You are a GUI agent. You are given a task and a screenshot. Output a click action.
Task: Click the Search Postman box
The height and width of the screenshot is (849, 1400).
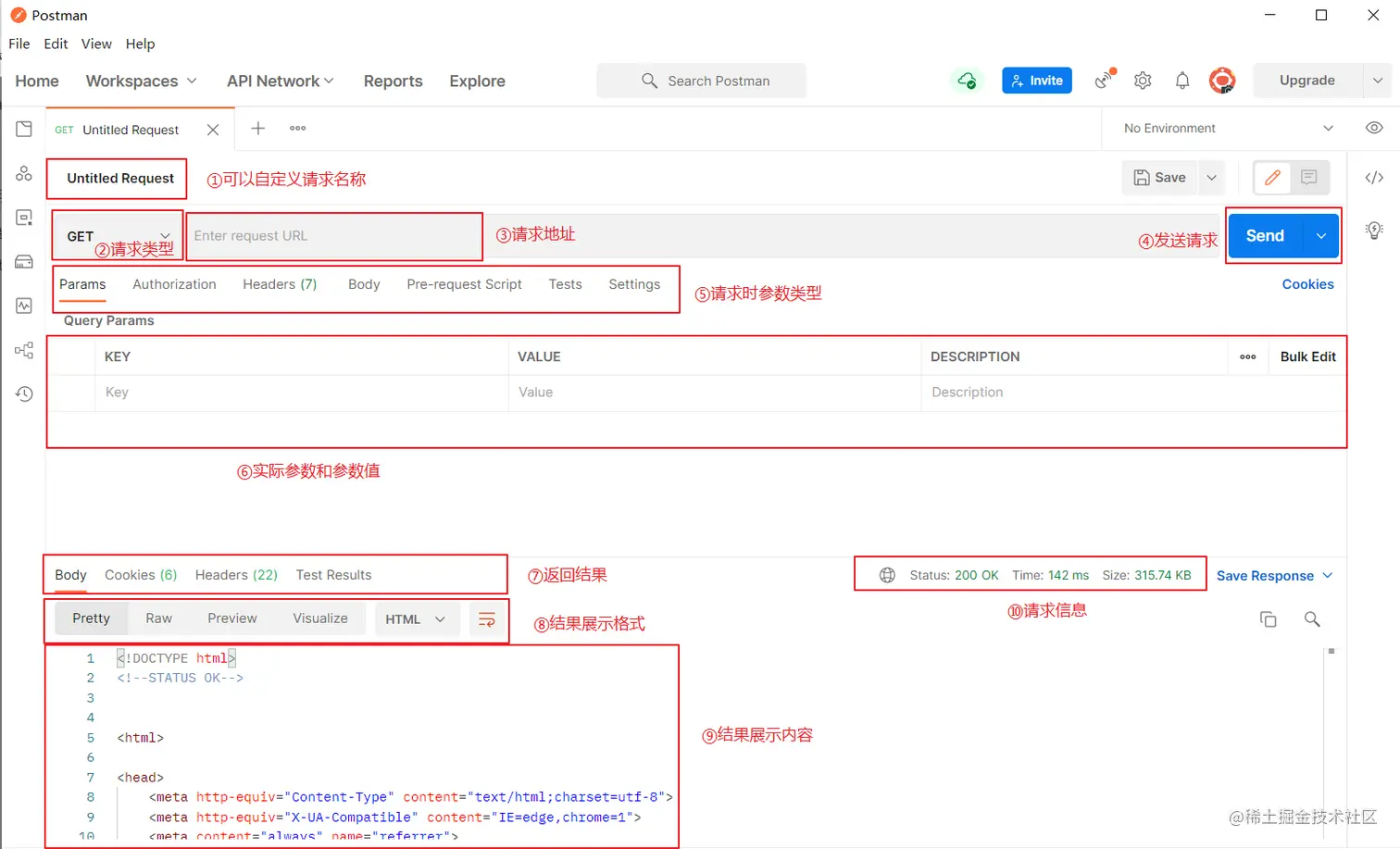[x=701, y=81]
